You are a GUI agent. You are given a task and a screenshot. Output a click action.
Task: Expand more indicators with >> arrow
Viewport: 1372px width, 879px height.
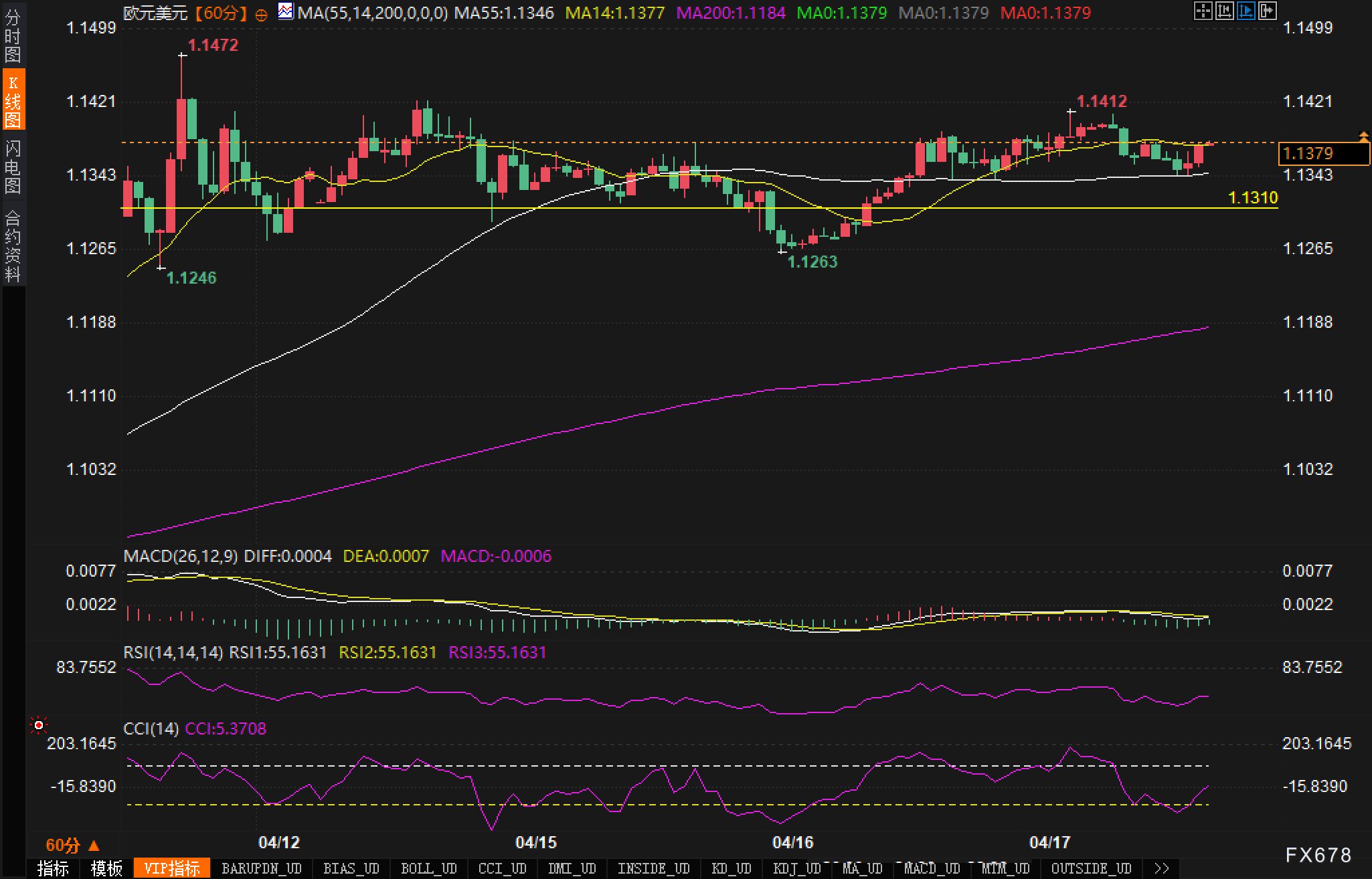(1162, 868)
